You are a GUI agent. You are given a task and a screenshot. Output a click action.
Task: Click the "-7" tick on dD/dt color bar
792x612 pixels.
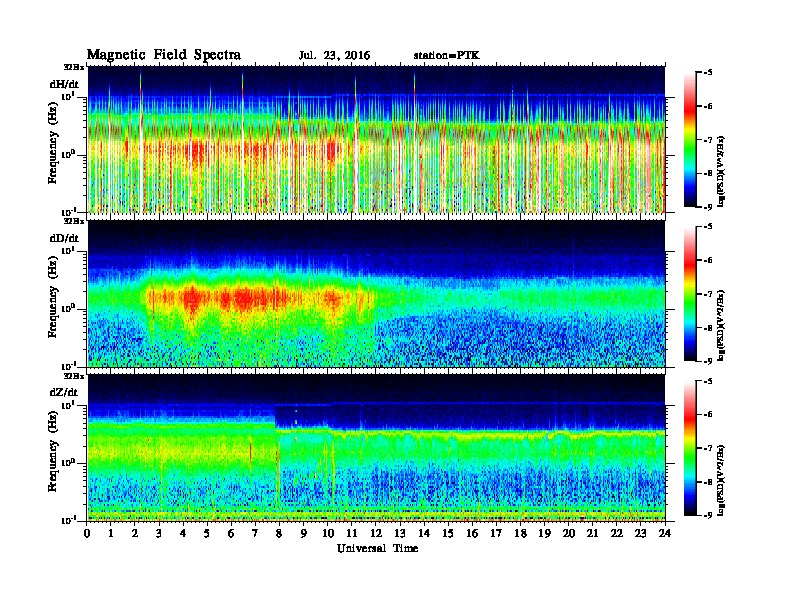(x=708, y=294)
